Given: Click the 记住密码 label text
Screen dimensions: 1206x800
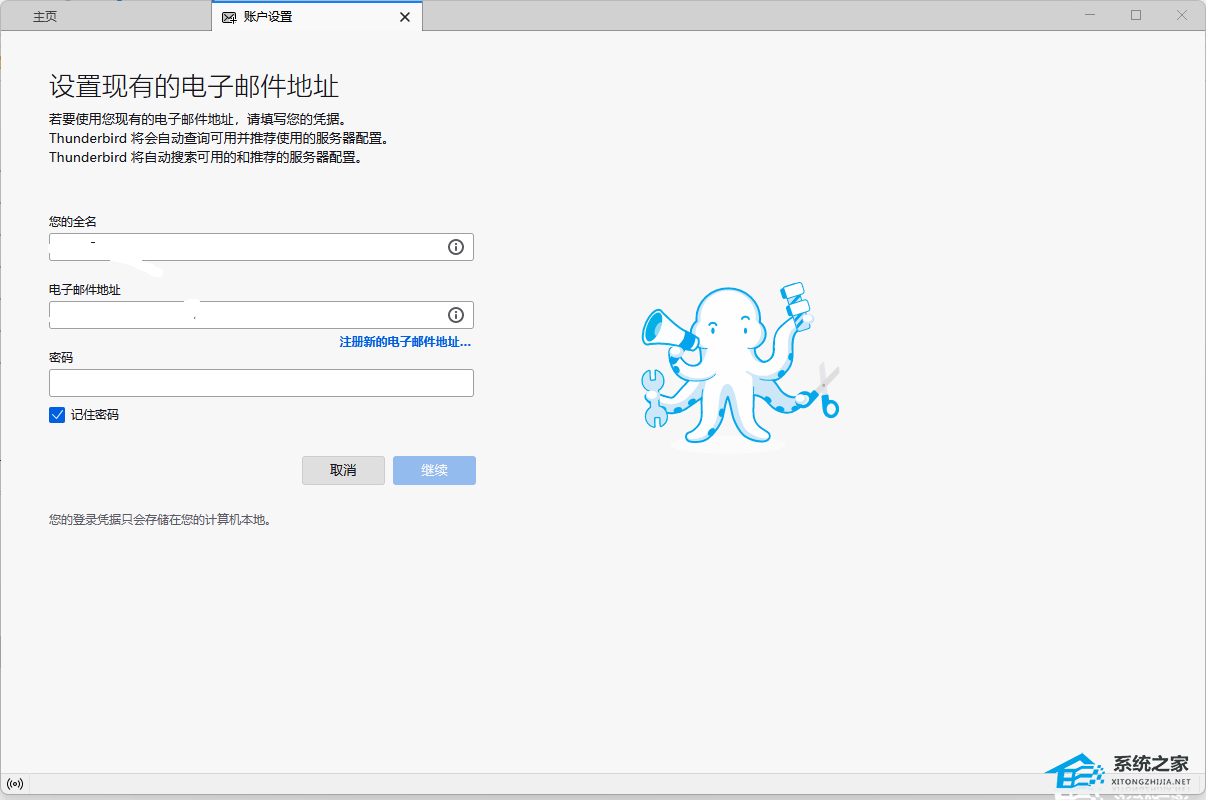Looking at the screenshot, I should pyautogui.click(x=95, y=414).
